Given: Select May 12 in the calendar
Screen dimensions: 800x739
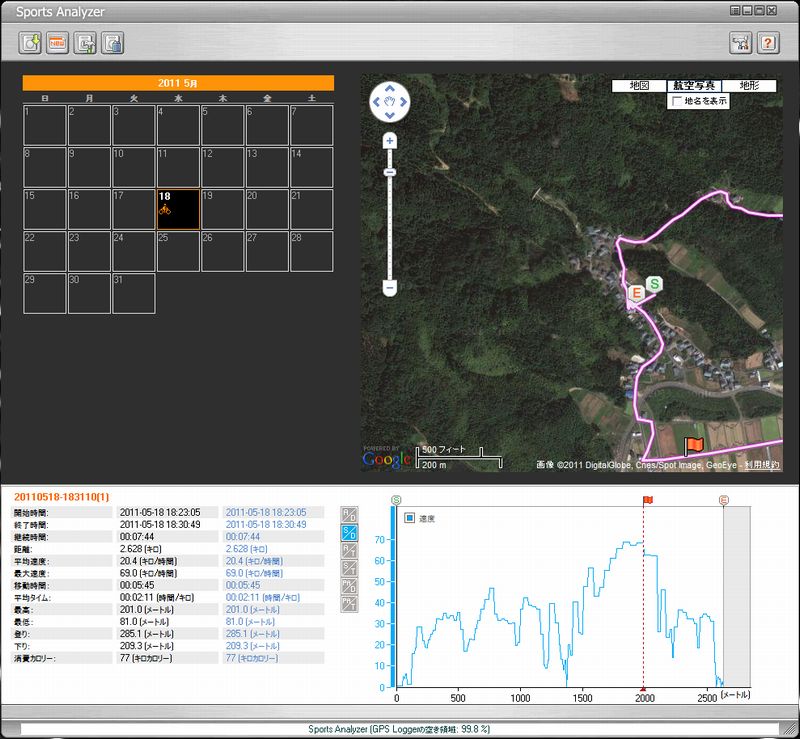Looking at the screenshot, I should point(222,167).
